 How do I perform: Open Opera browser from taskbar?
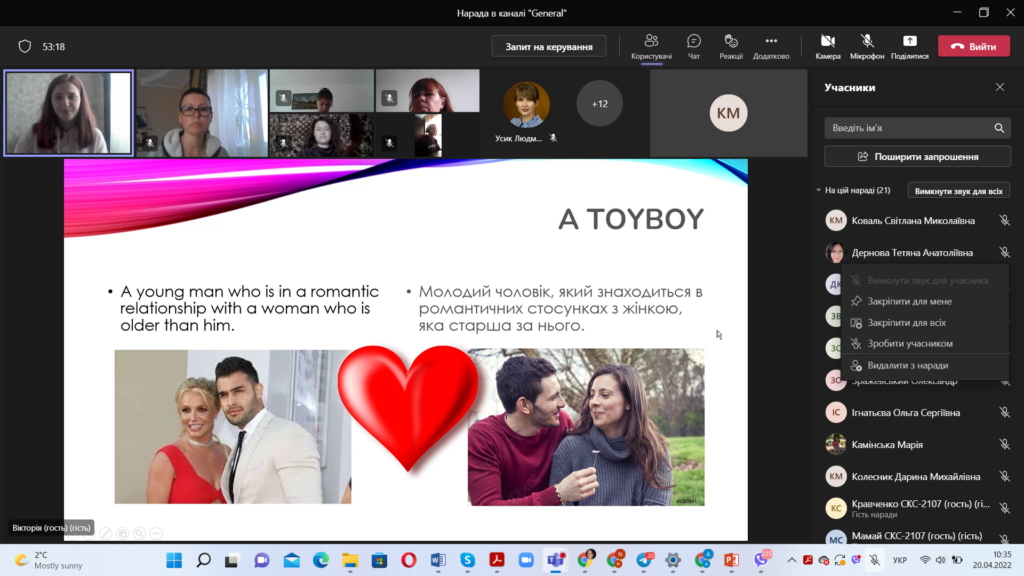409,560
